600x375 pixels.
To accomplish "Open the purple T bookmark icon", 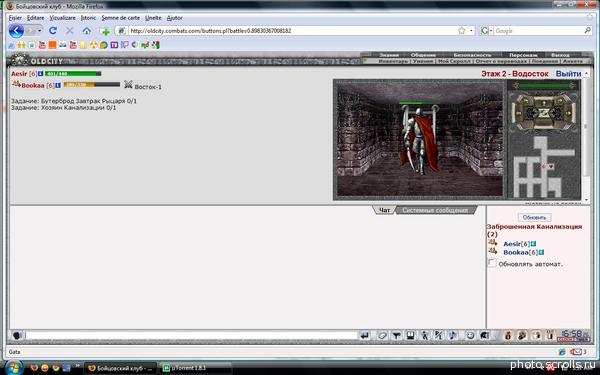I will click(114, 45).
